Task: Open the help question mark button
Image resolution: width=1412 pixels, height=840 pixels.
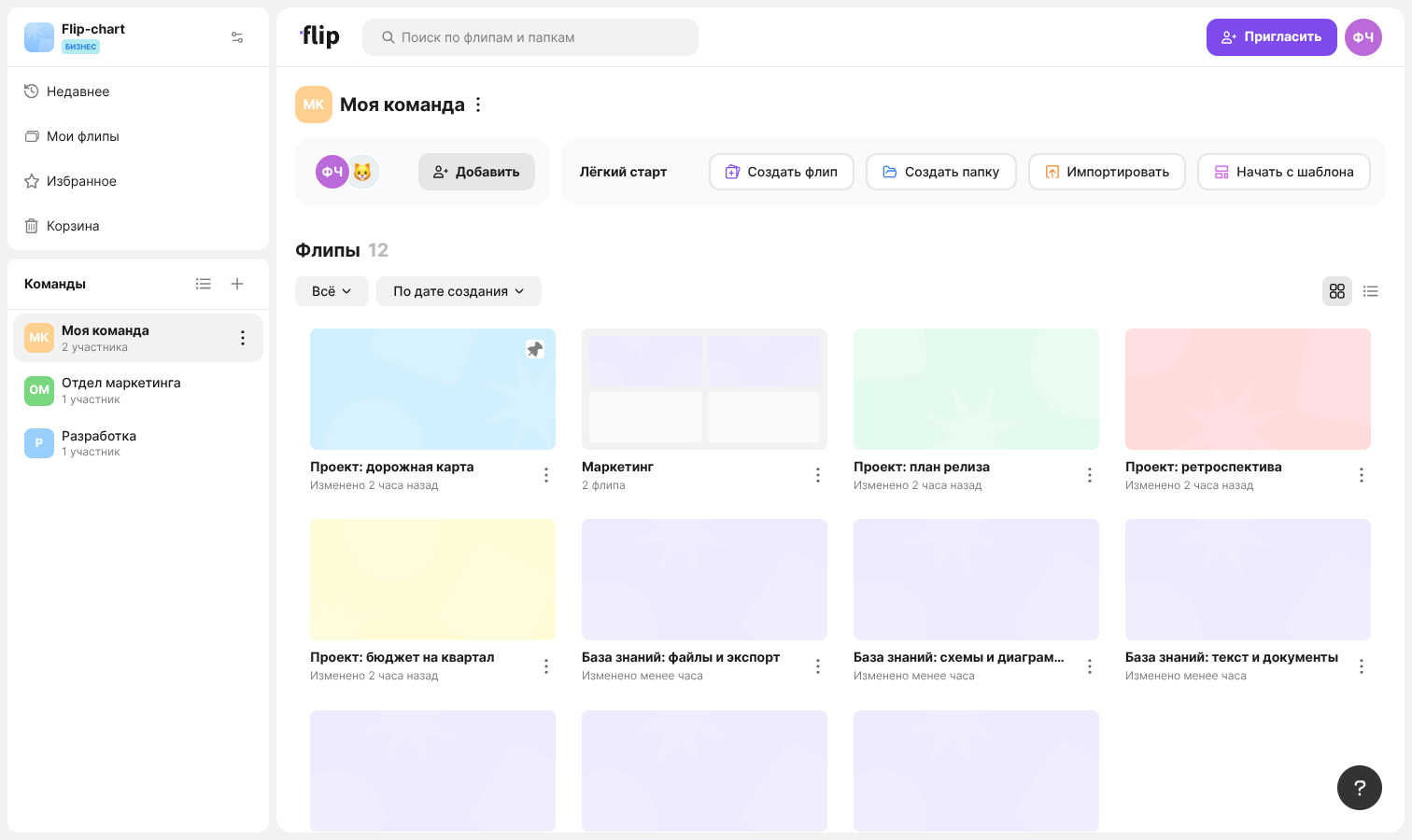Action: pos(1360,788)
